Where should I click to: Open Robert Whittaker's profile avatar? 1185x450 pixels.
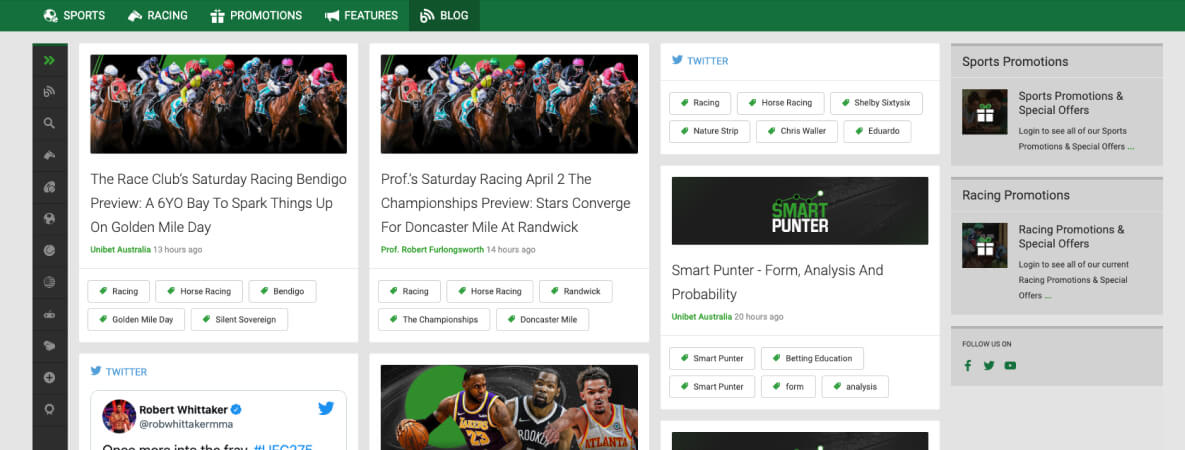tap(119, 416)
